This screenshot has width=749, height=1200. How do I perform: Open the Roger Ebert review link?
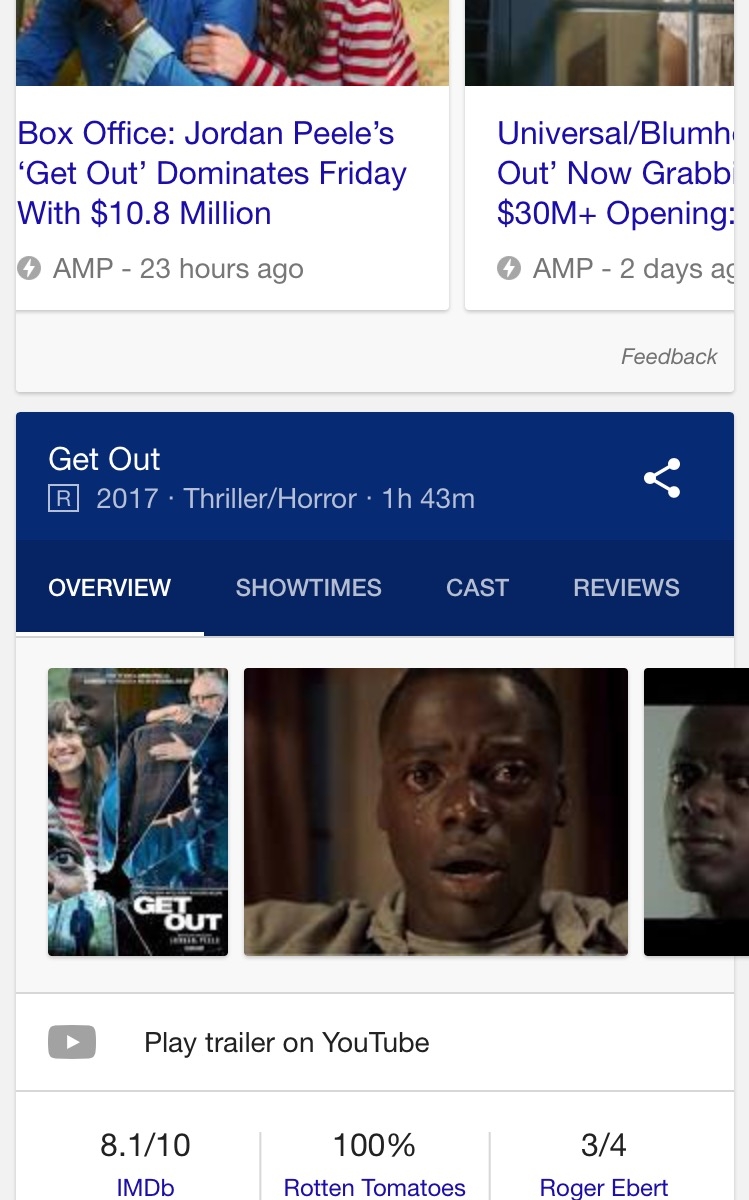coord(604,1187)
